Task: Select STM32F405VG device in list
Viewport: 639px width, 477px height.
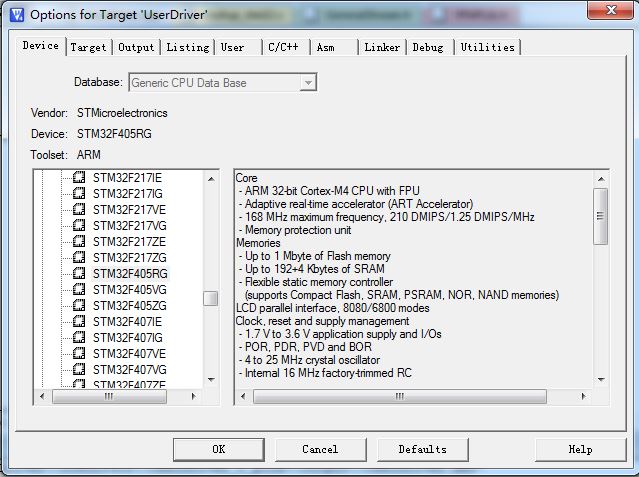Action: (x=130, y=289)
